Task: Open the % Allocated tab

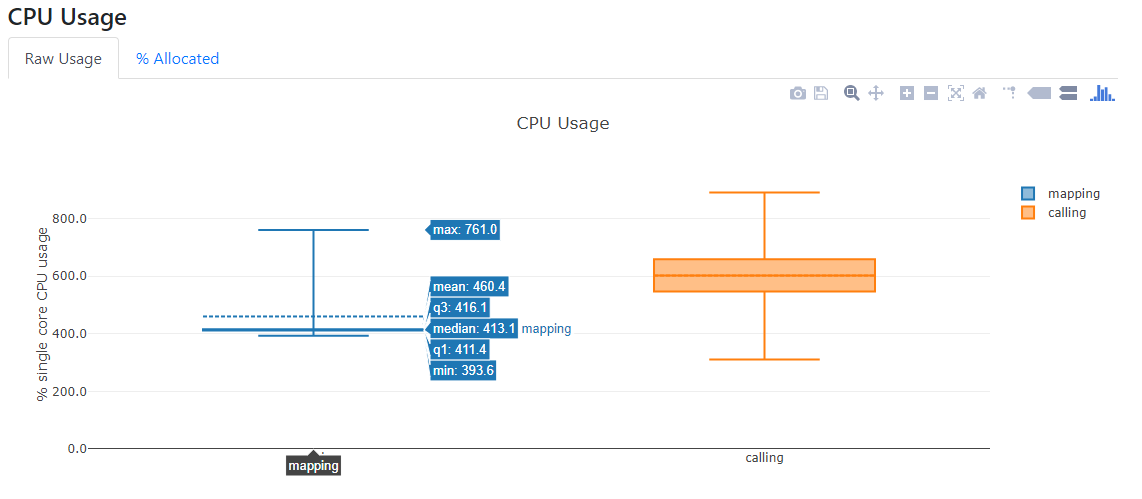Action: pos(178,58)
